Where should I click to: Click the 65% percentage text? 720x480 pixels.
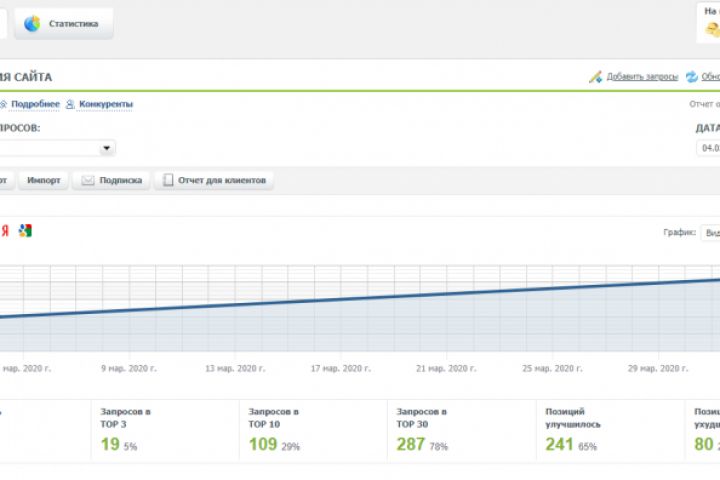point(587,446)
